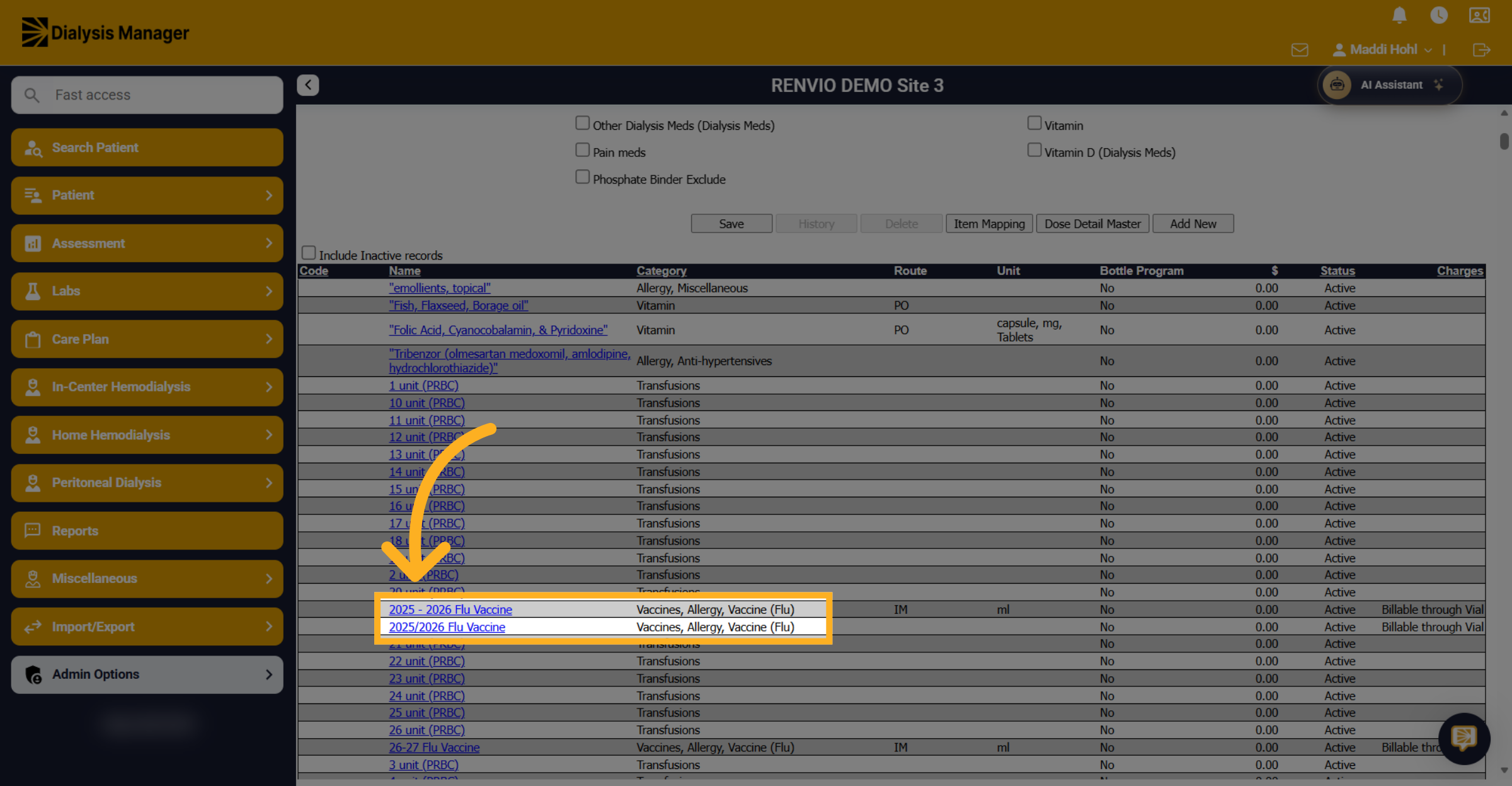Open Home Hemodialysis menu
The width and height of the screenshot is (1512, 786).
pos(147,435)
